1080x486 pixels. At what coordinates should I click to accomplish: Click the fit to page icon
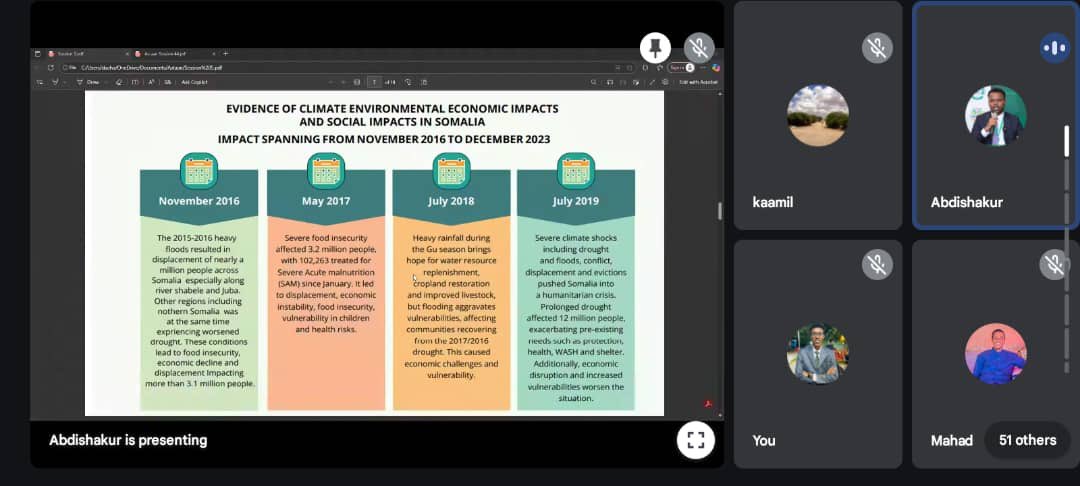point(357,82)
